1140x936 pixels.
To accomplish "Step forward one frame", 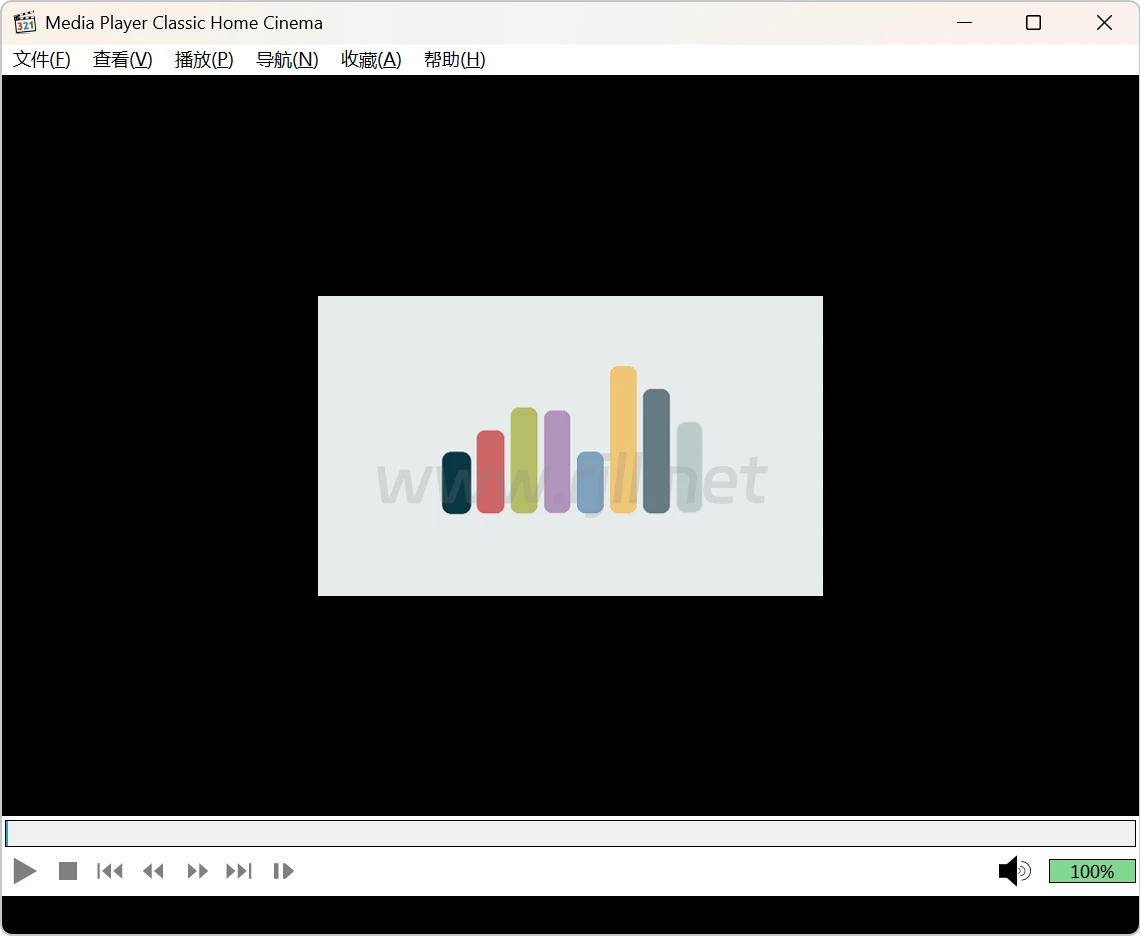I will (x=284, y=871).
